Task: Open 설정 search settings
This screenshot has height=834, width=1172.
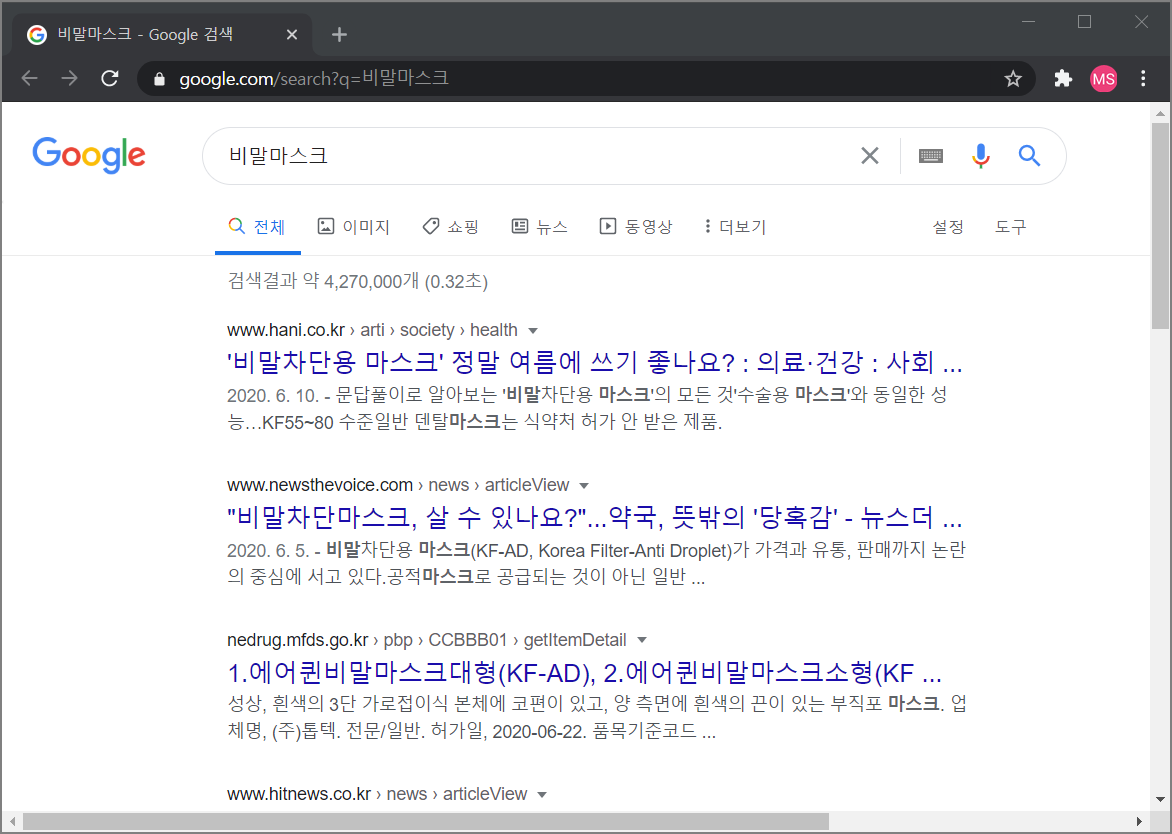Action: click(x=948, y=227)
